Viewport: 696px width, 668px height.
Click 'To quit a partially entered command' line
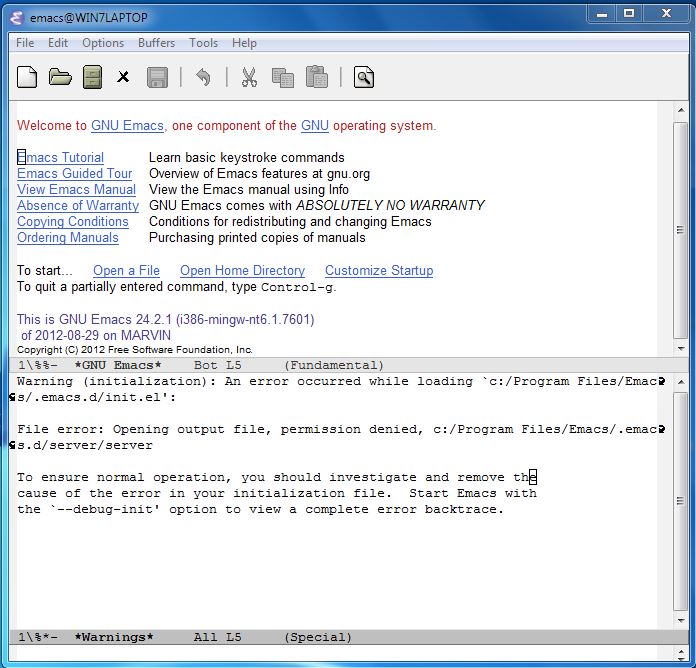coord(176,287)
